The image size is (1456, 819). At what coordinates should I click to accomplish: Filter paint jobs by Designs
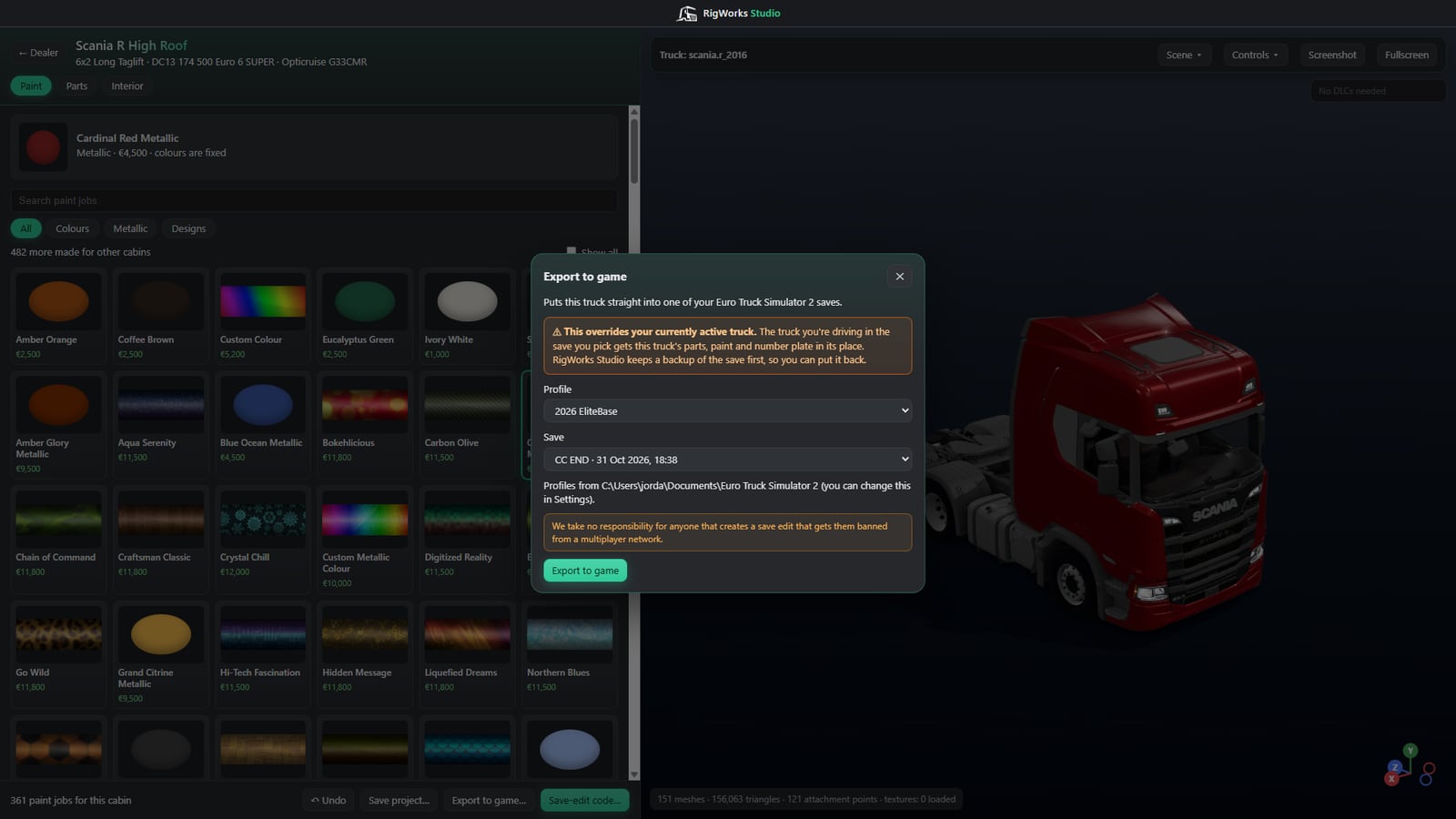point(188,228)
